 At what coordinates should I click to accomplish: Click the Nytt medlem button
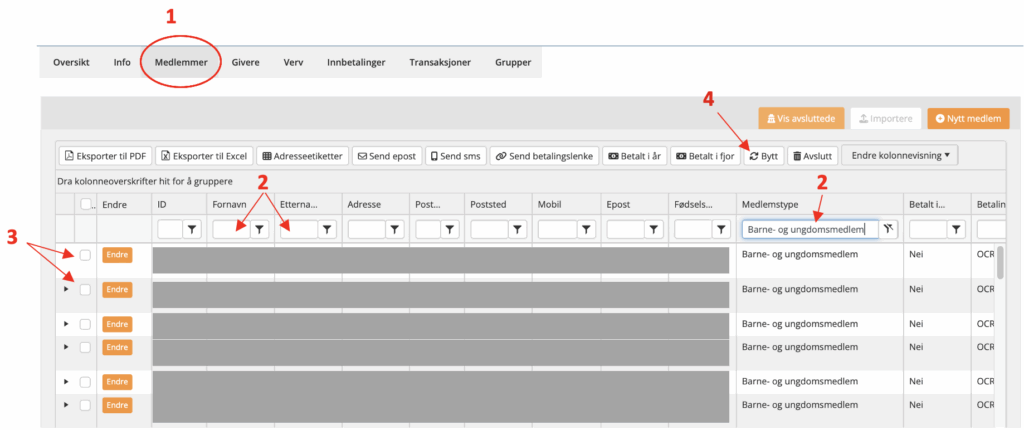[968, 119]
